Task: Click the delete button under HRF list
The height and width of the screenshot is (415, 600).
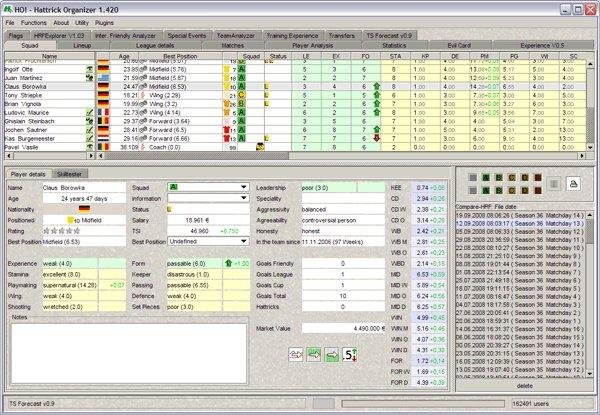Action: click(x=524, y=386)
